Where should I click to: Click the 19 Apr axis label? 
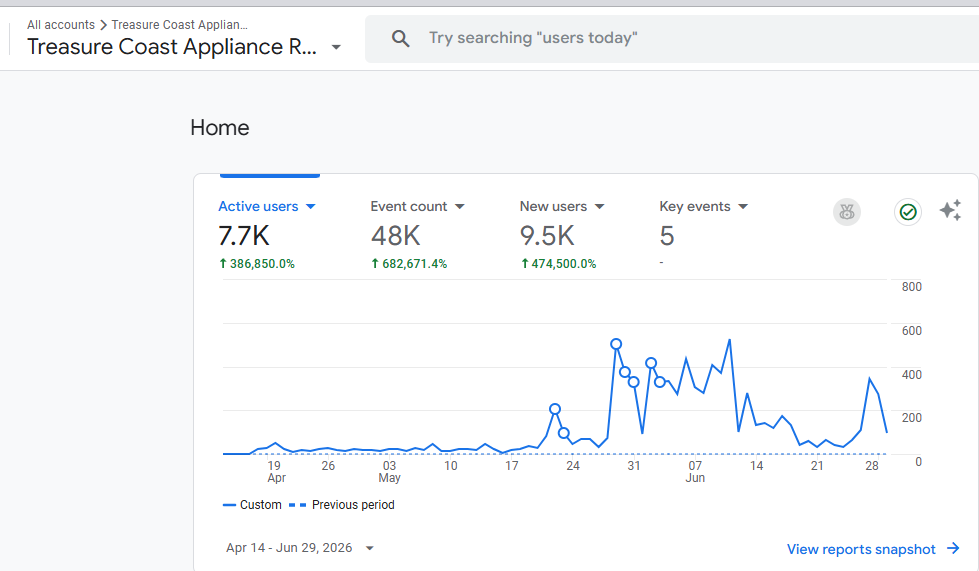275,472
